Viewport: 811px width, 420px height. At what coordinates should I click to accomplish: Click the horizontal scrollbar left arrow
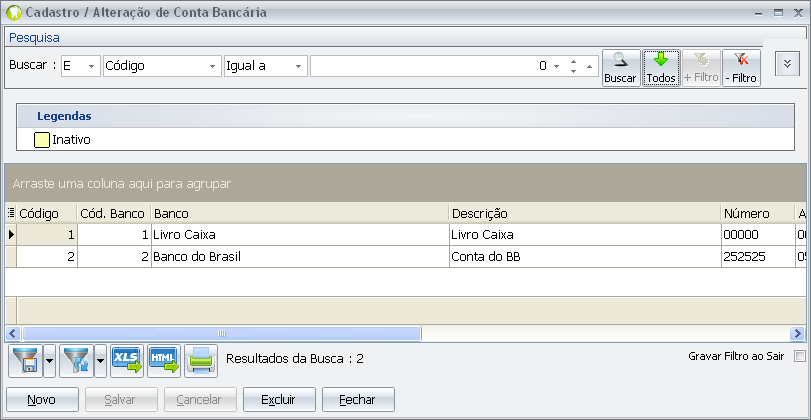13,334
